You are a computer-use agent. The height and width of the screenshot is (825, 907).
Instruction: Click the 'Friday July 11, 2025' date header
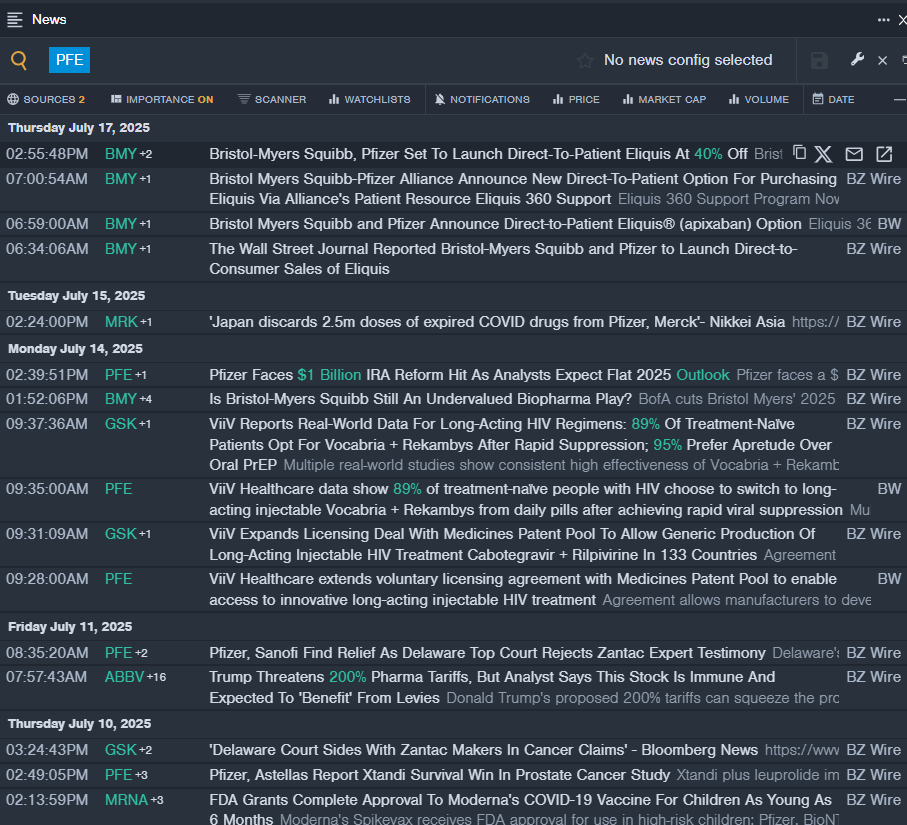click(x=70, y=627)
